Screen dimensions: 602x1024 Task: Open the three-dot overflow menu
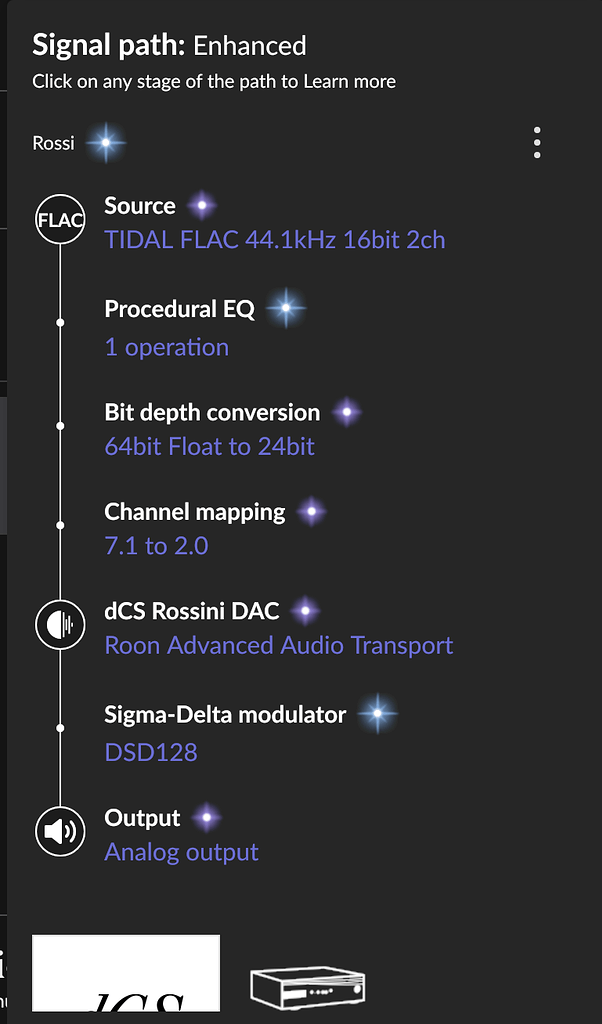tap(537, 142)
